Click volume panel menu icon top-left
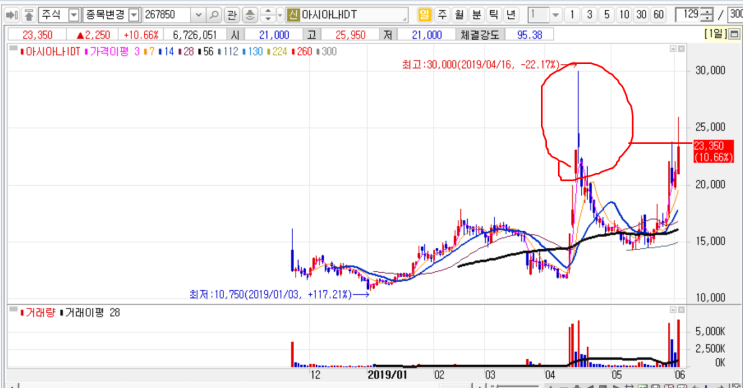 click(x=13, y=309)
